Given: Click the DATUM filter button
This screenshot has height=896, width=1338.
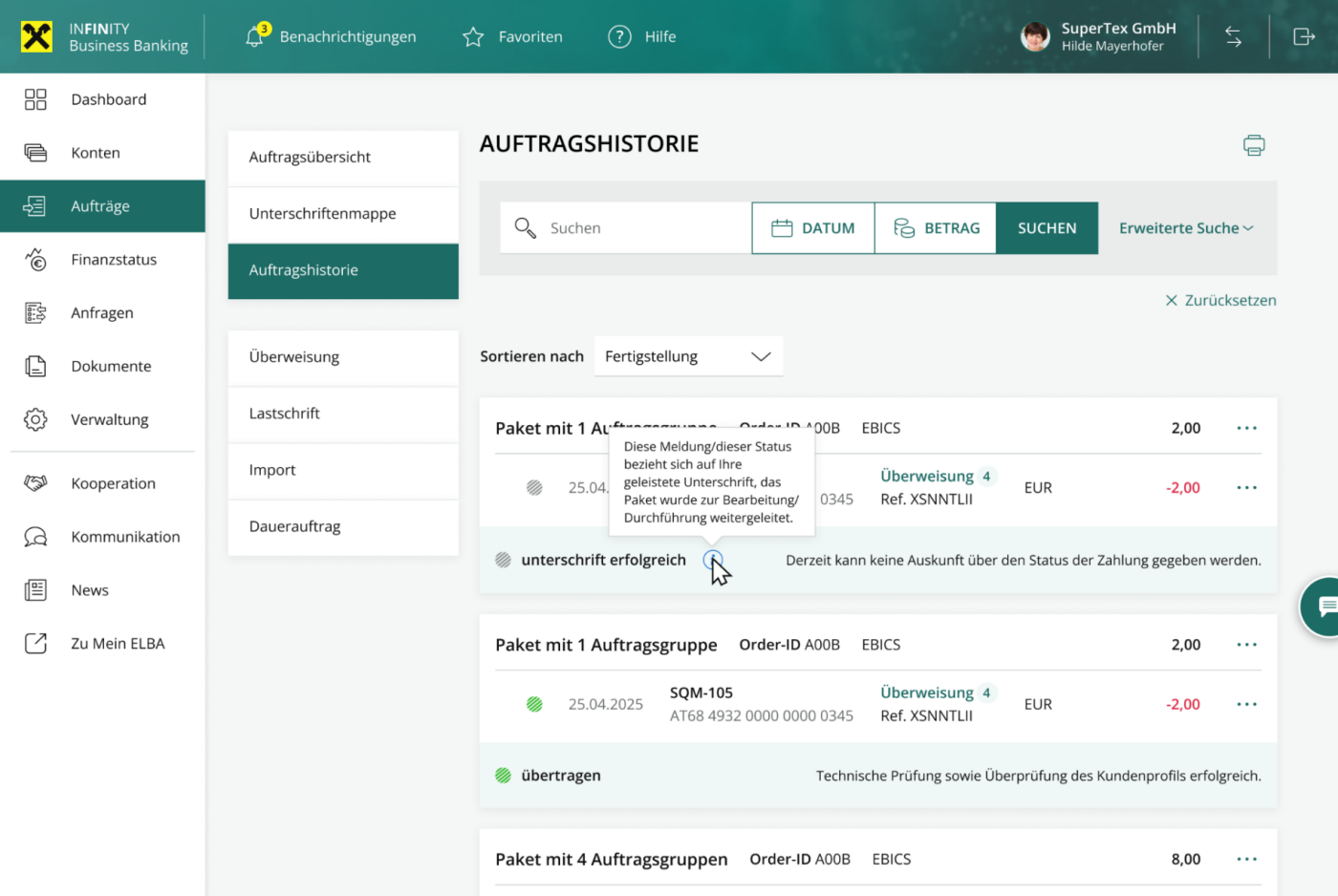Looking at the screenshot, I should pyautogui.click(x=813, y=228).
